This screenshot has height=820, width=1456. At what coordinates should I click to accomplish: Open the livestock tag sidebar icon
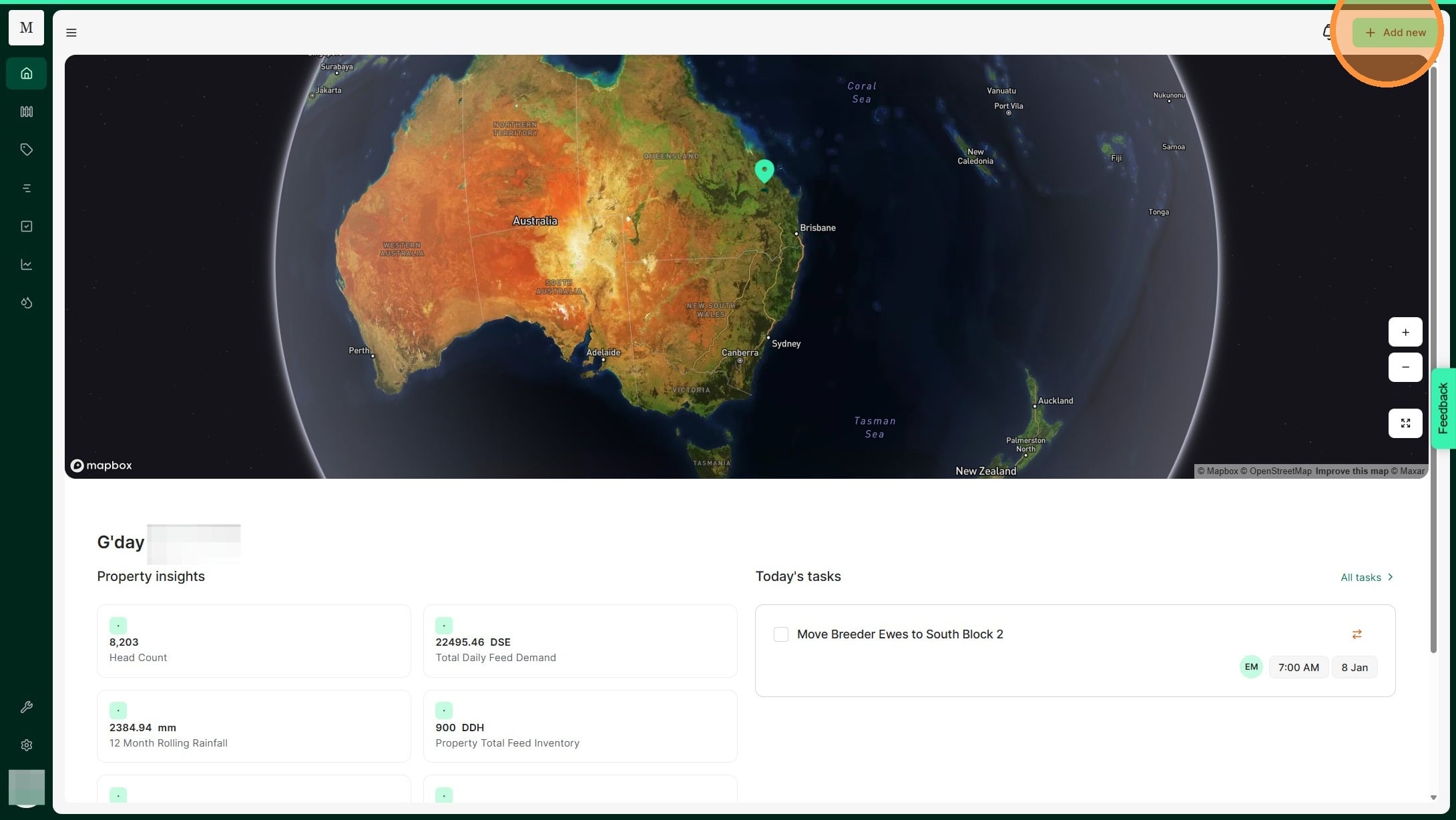(x=26, y=150)
